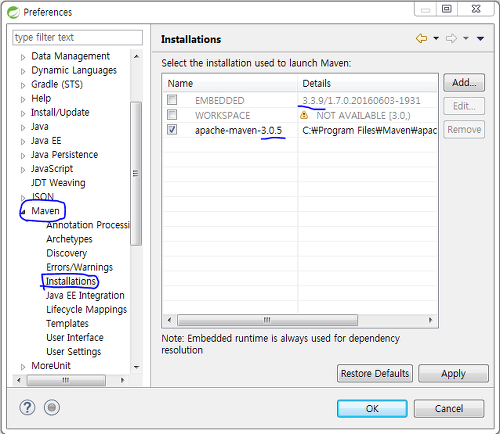Select JDT Weaving in the tree
500x434 pixels.
[58, 183]
